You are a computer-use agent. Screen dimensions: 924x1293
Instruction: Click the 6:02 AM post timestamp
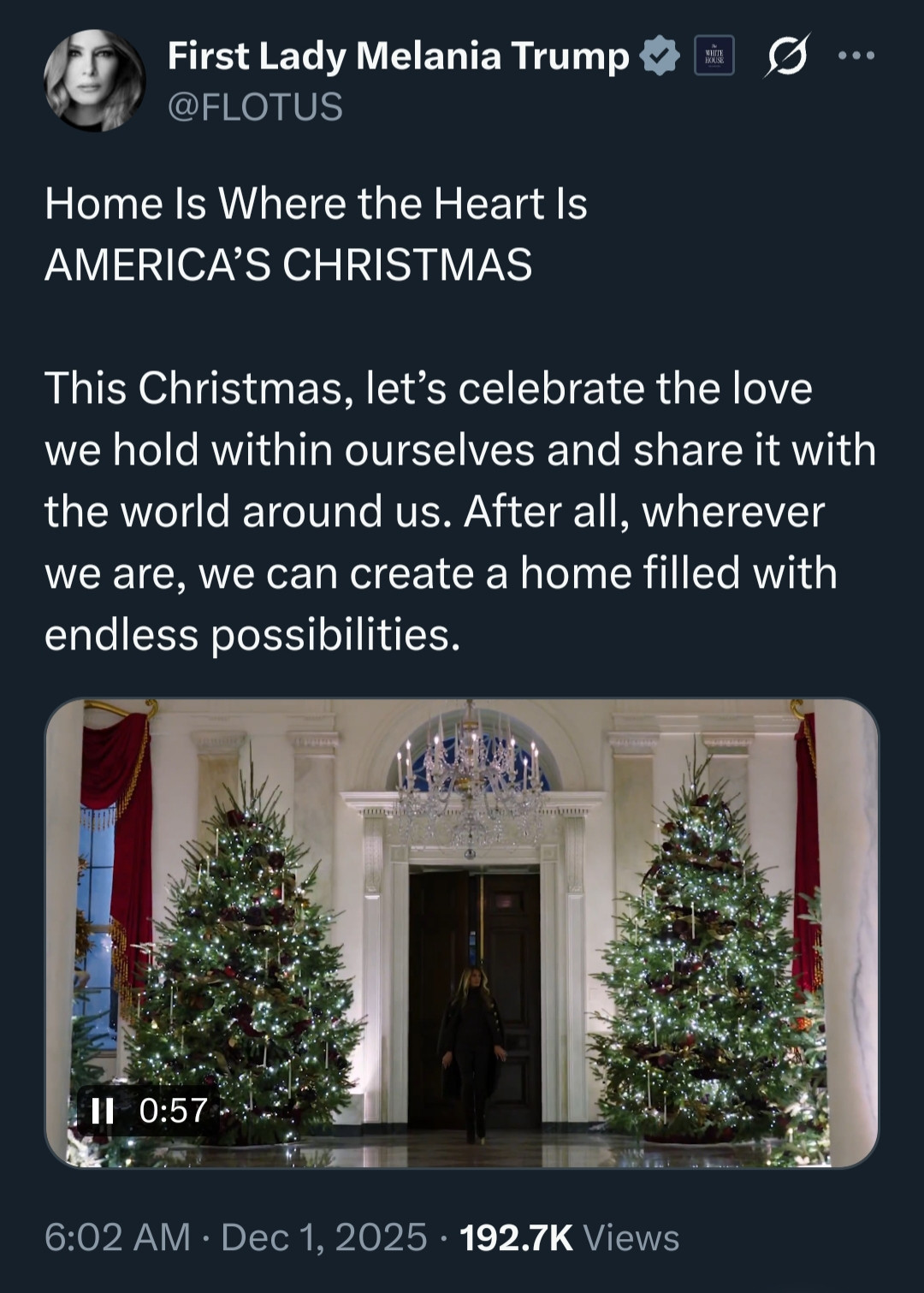117,1237
